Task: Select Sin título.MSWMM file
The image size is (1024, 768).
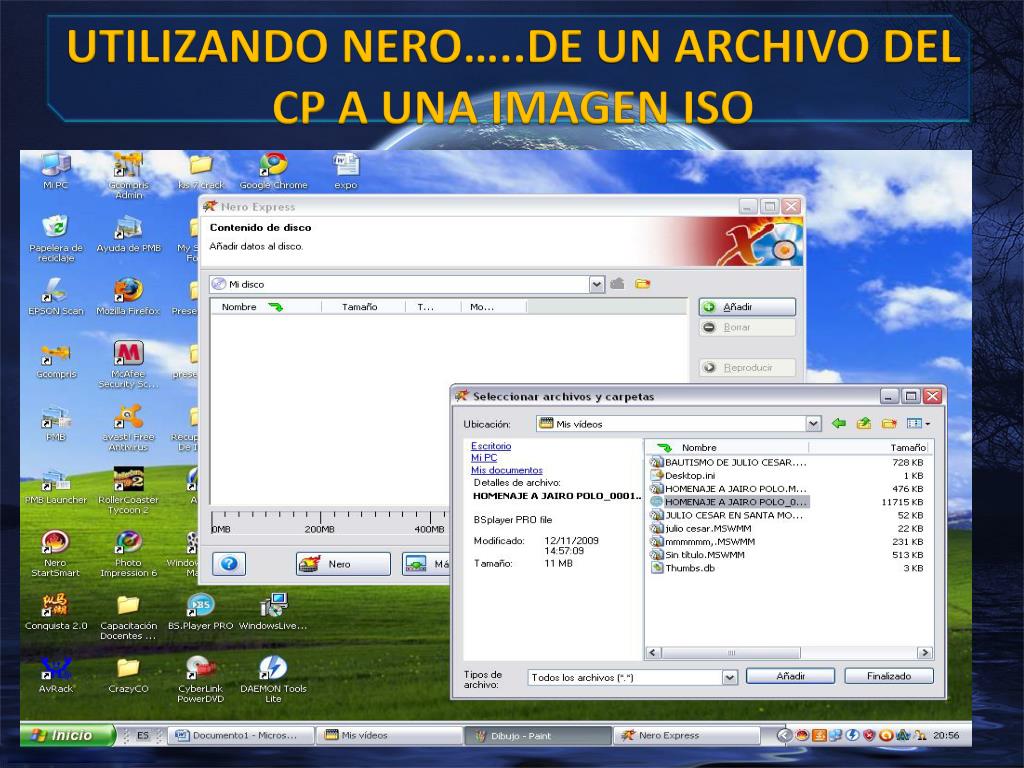Action: 787,555
